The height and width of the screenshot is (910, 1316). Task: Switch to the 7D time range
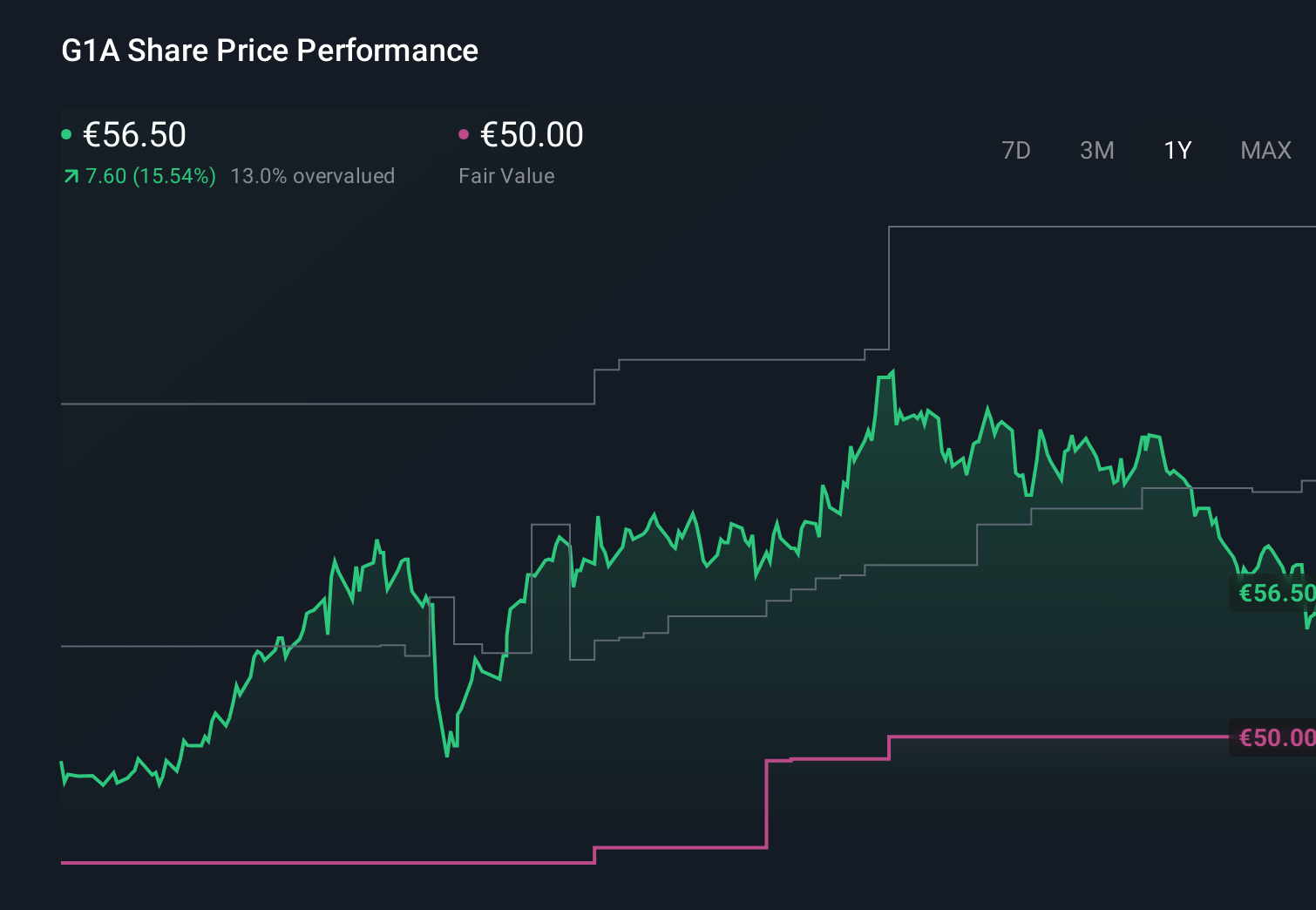[x=1016, y=150]
